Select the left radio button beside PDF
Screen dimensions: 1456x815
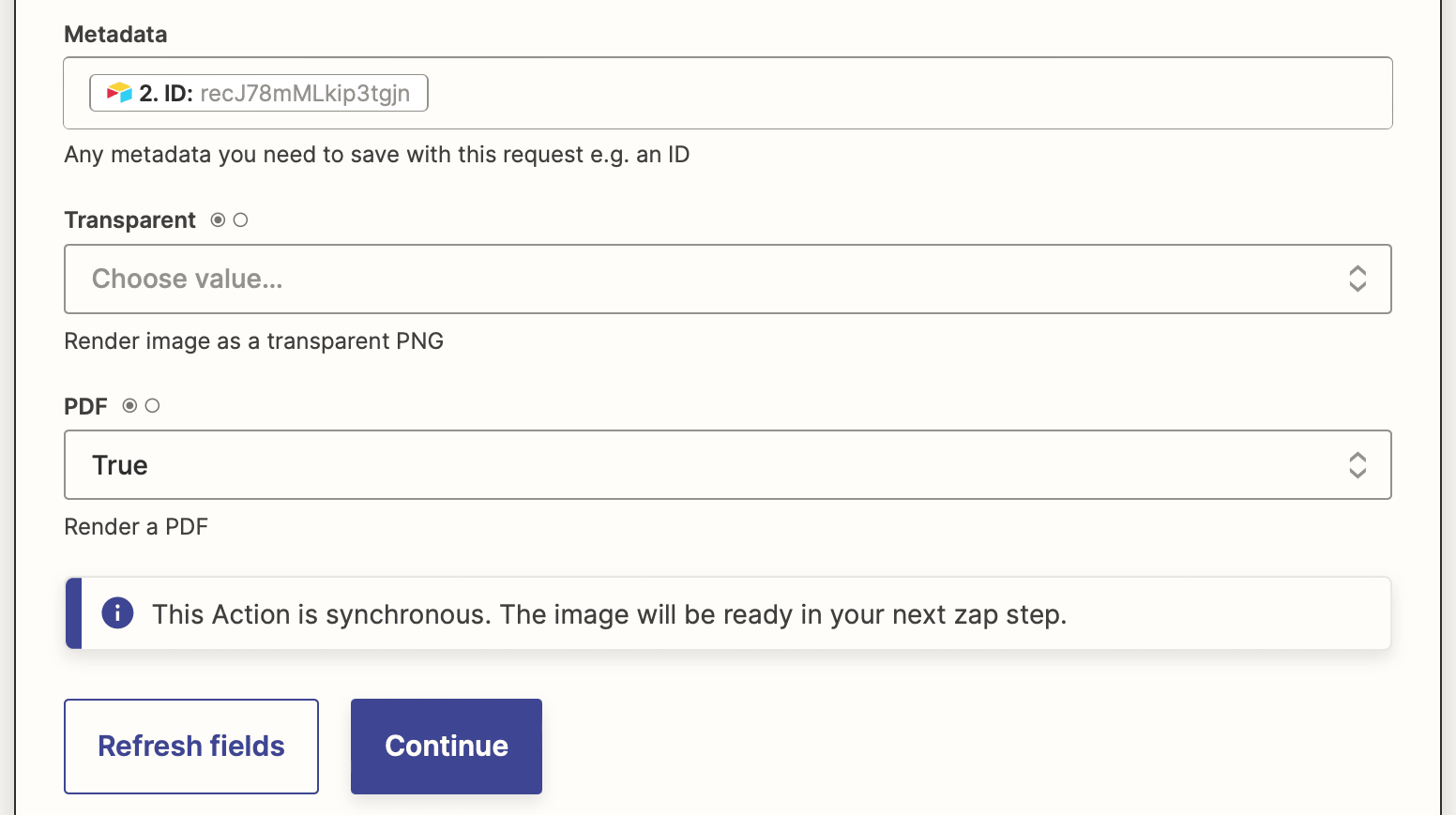[129, 405]
